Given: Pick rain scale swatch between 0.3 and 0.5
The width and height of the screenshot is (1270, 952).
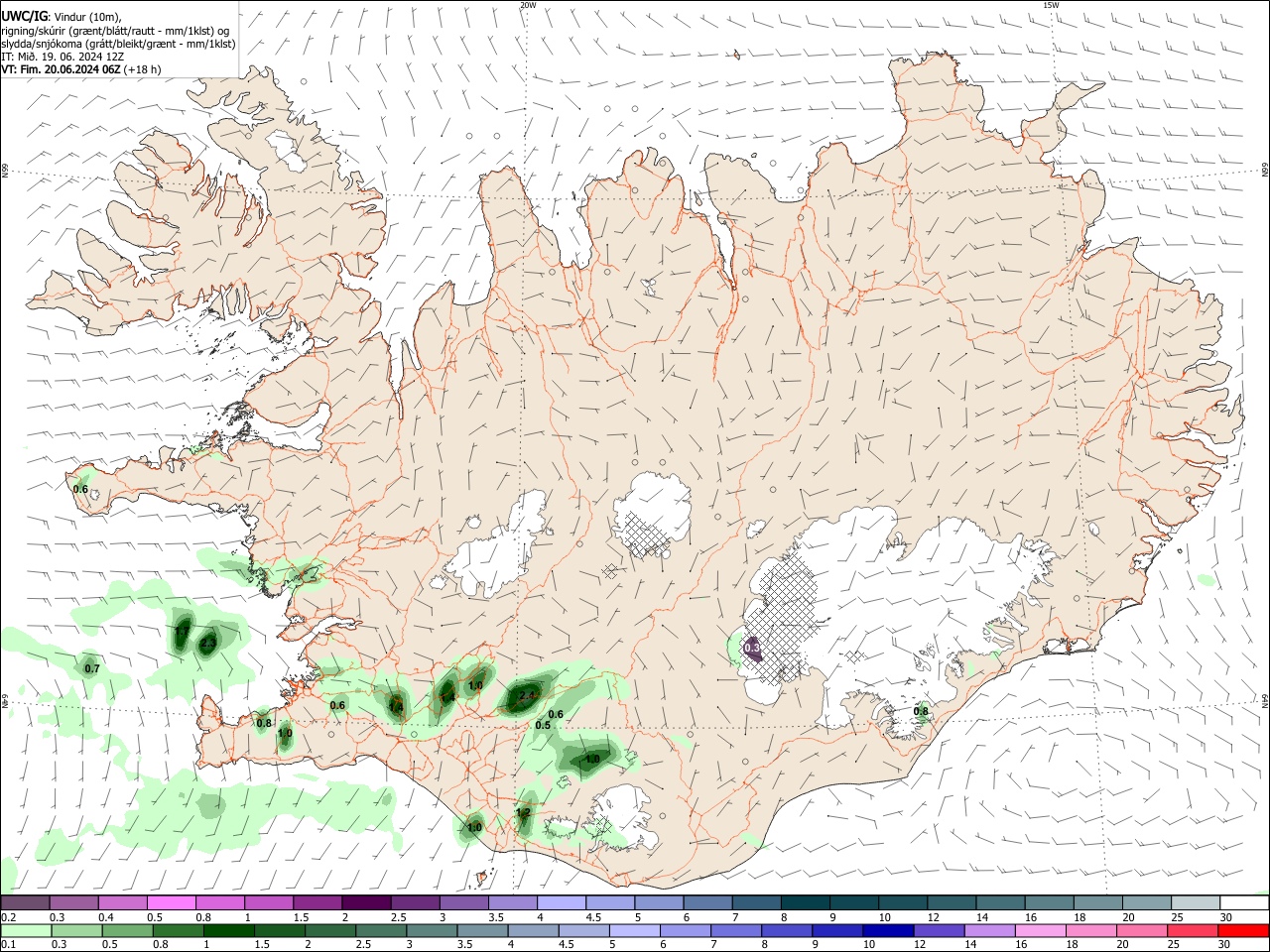Looking at the screenshot, I should coord(76,930).
